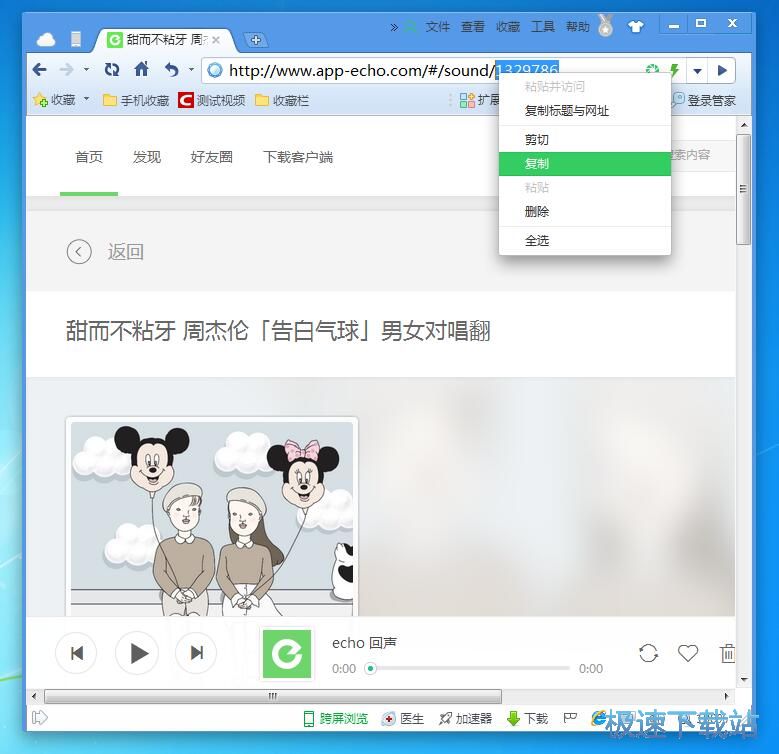This screenshot has height=754, width=779.
Task: Click the go play arrow next to address bar
Action: pos(722,71)
